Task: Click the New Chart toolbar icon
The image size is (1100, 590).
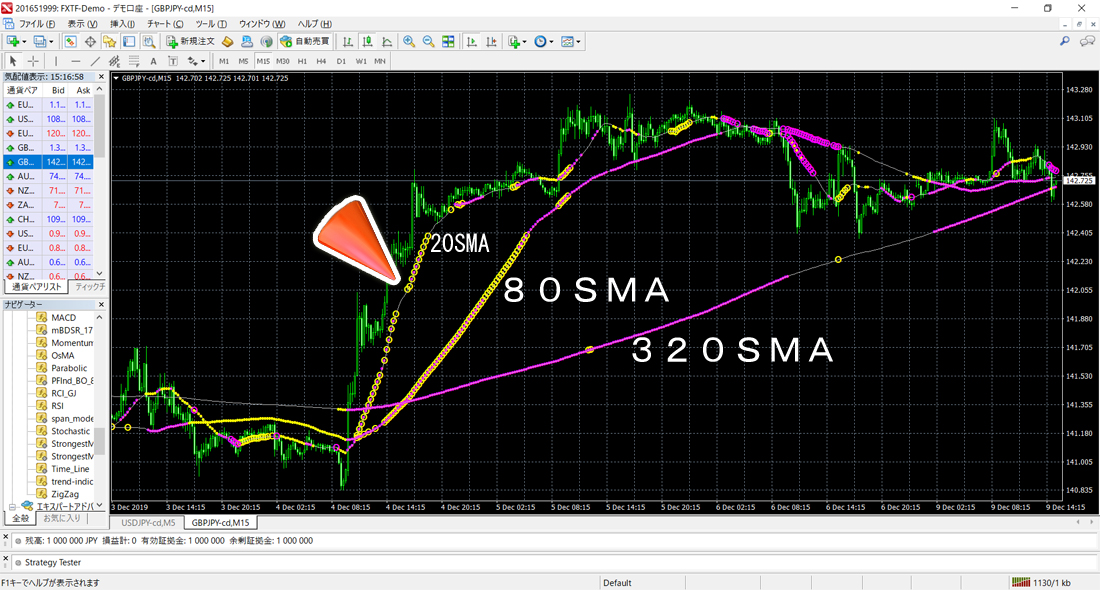Action: point(13,41)
